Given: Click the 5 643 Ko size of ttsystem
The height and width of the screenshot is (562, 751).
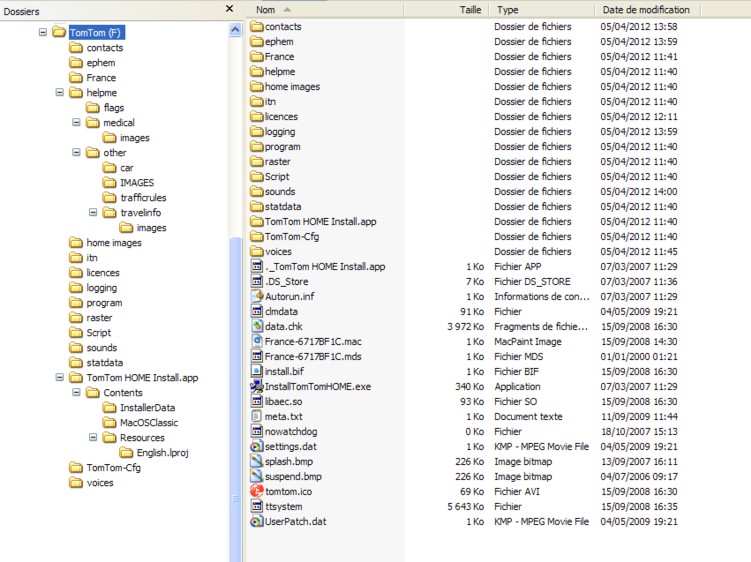Looking at the screenshot, I should coord(466,506).
